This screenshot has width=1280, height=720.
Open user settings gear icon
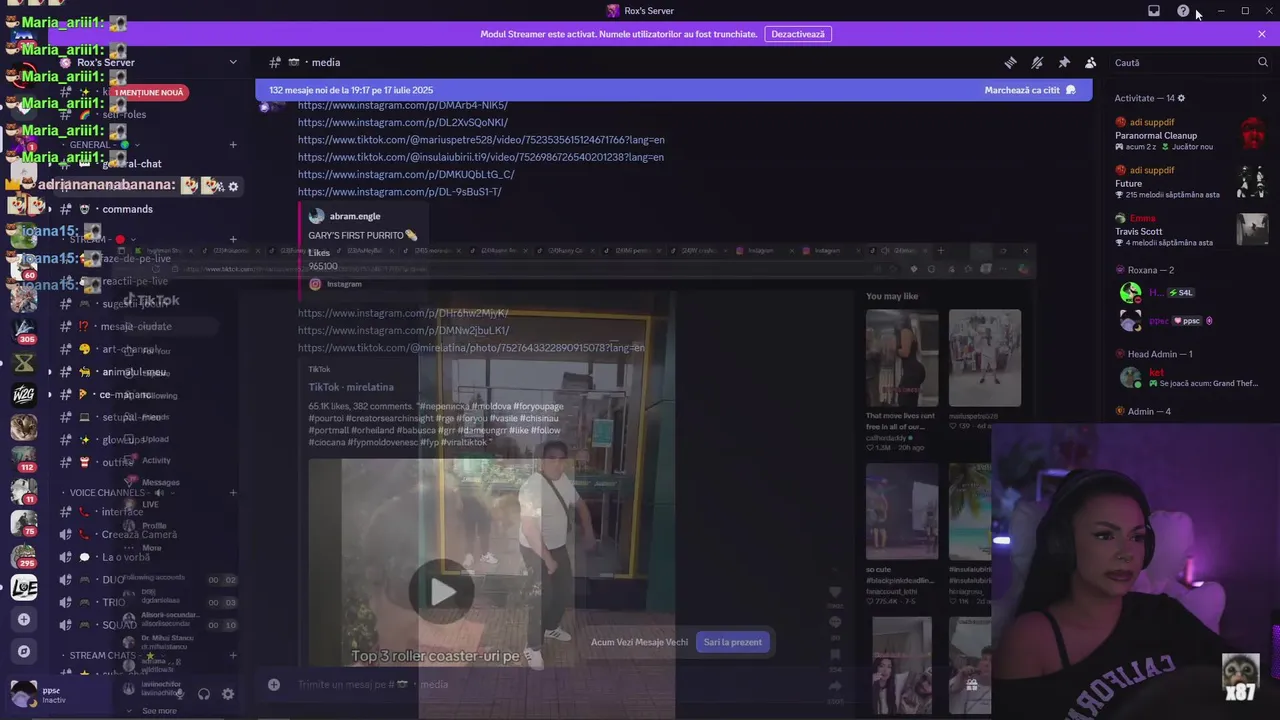(x=228, y=694)
